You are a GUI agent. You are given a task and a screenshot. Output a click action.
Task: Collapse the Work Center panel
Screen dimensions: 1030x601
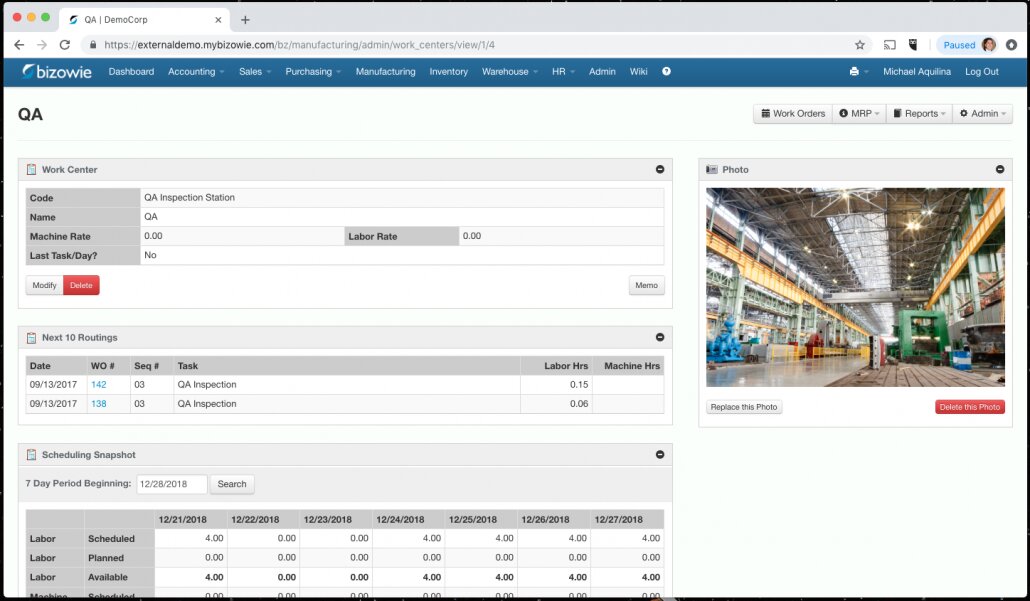coord(660,170)
